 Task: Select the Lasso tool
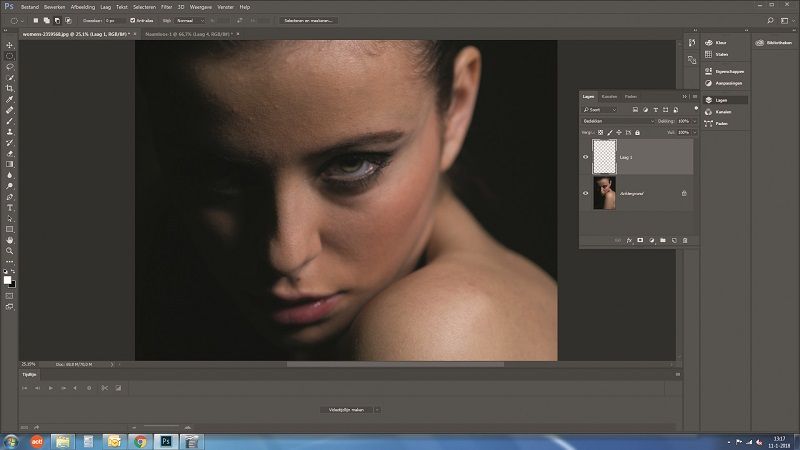[x=10, y=67]
